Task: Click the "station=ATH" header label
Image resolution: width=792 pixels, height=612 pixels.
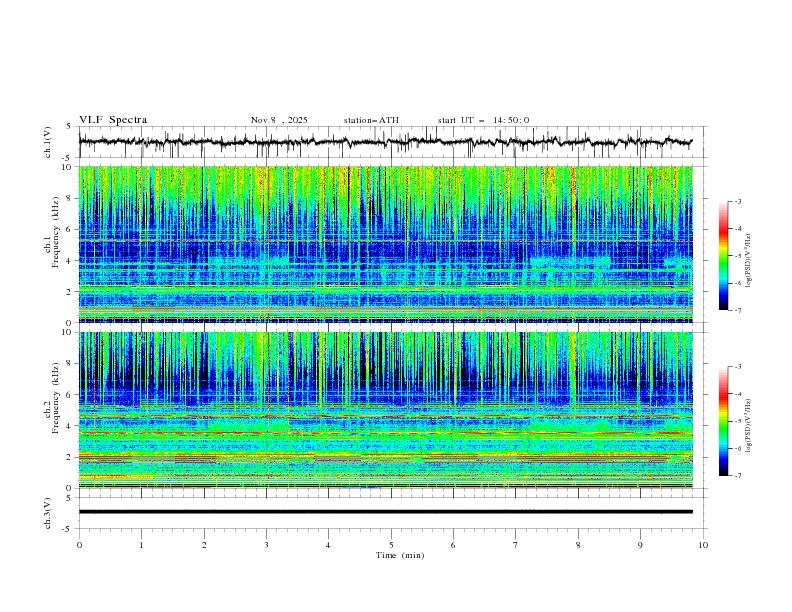Action: coord(371,120)
